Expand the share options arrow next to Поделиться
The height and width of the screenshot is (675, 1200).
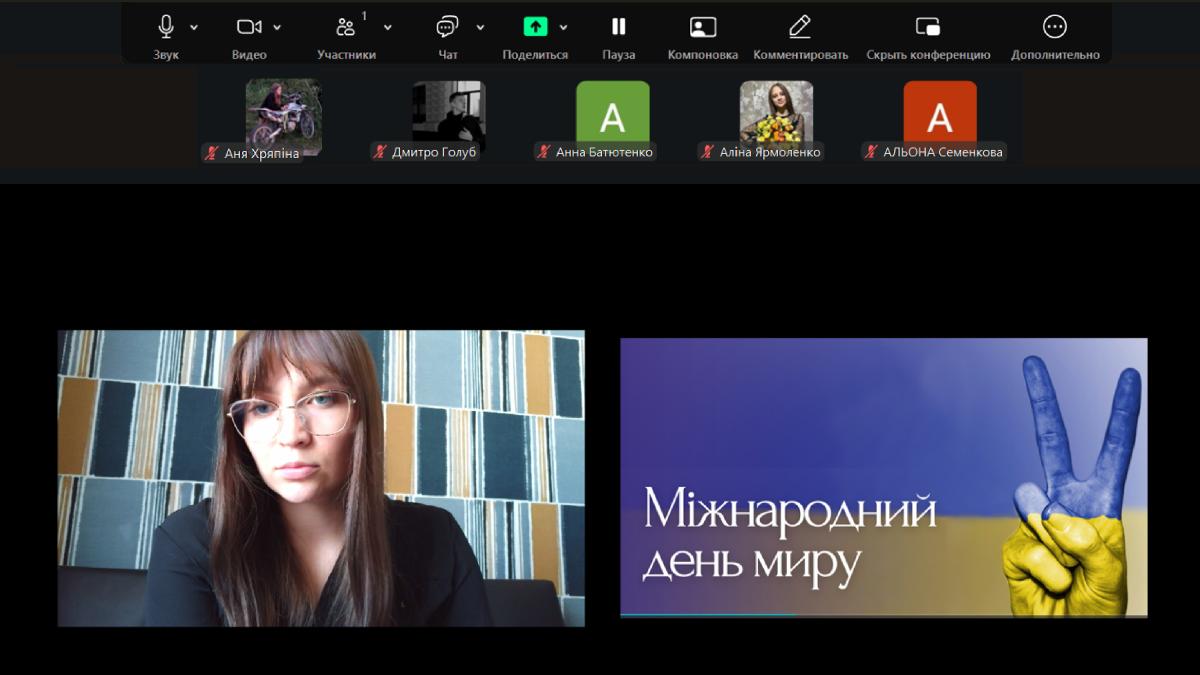coord(564,27)
